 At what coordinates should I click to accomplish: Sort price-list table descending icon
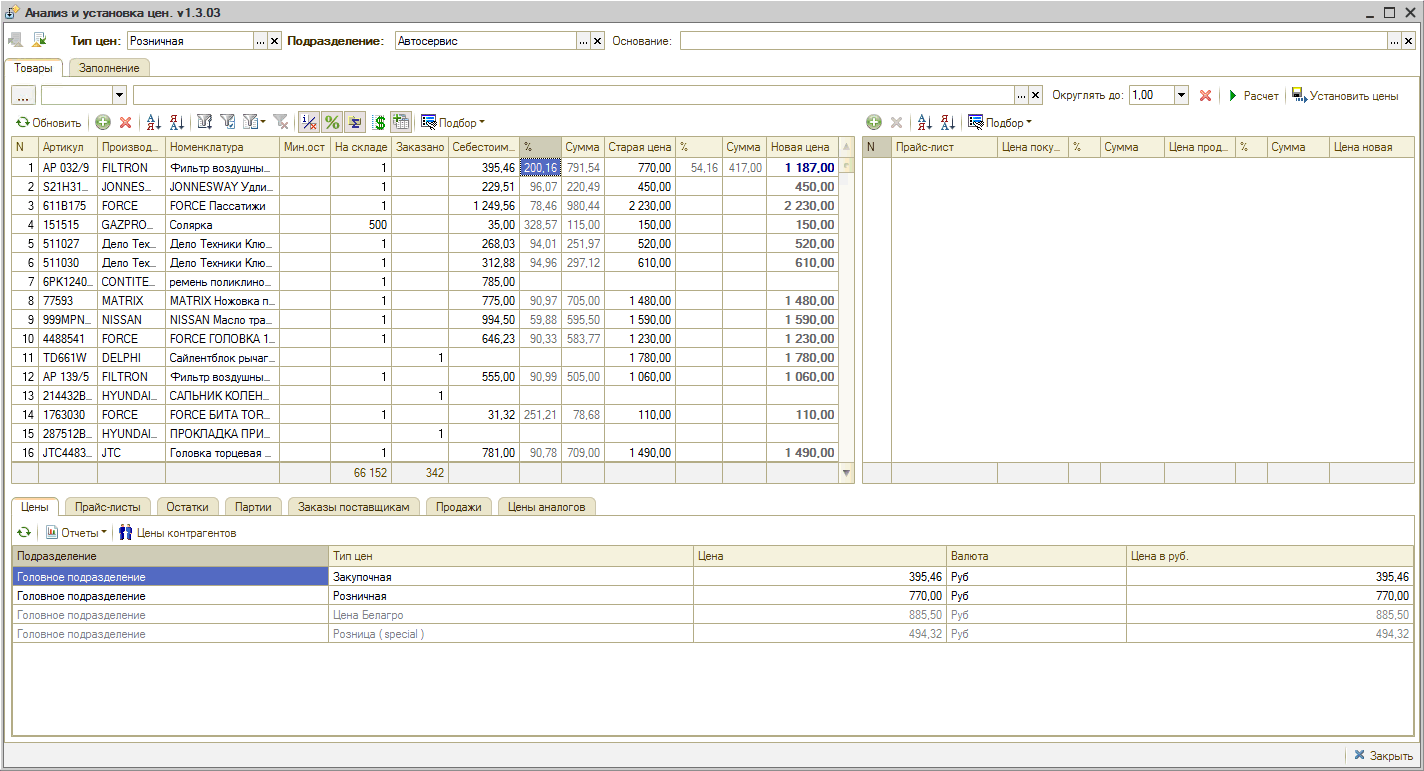pyautogui.click(x=948, y=123)
